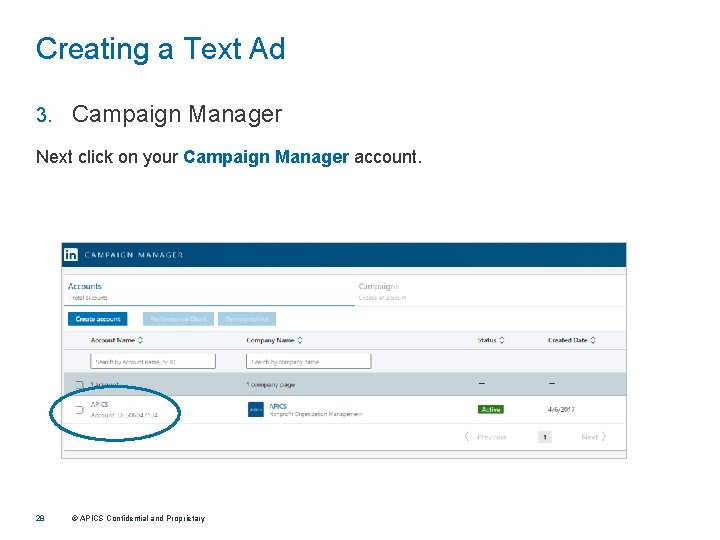The width and height of the screenshot is (720, 540).
Task: Toggle the select-all '1 account' checkbox
Action: (79, 384)
